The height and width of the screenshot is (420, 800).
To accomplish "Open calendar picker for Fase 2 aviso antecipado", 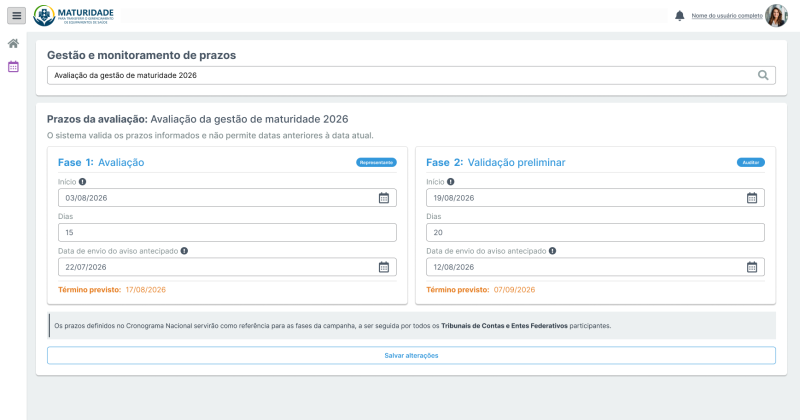I will [x=752, y=267].
